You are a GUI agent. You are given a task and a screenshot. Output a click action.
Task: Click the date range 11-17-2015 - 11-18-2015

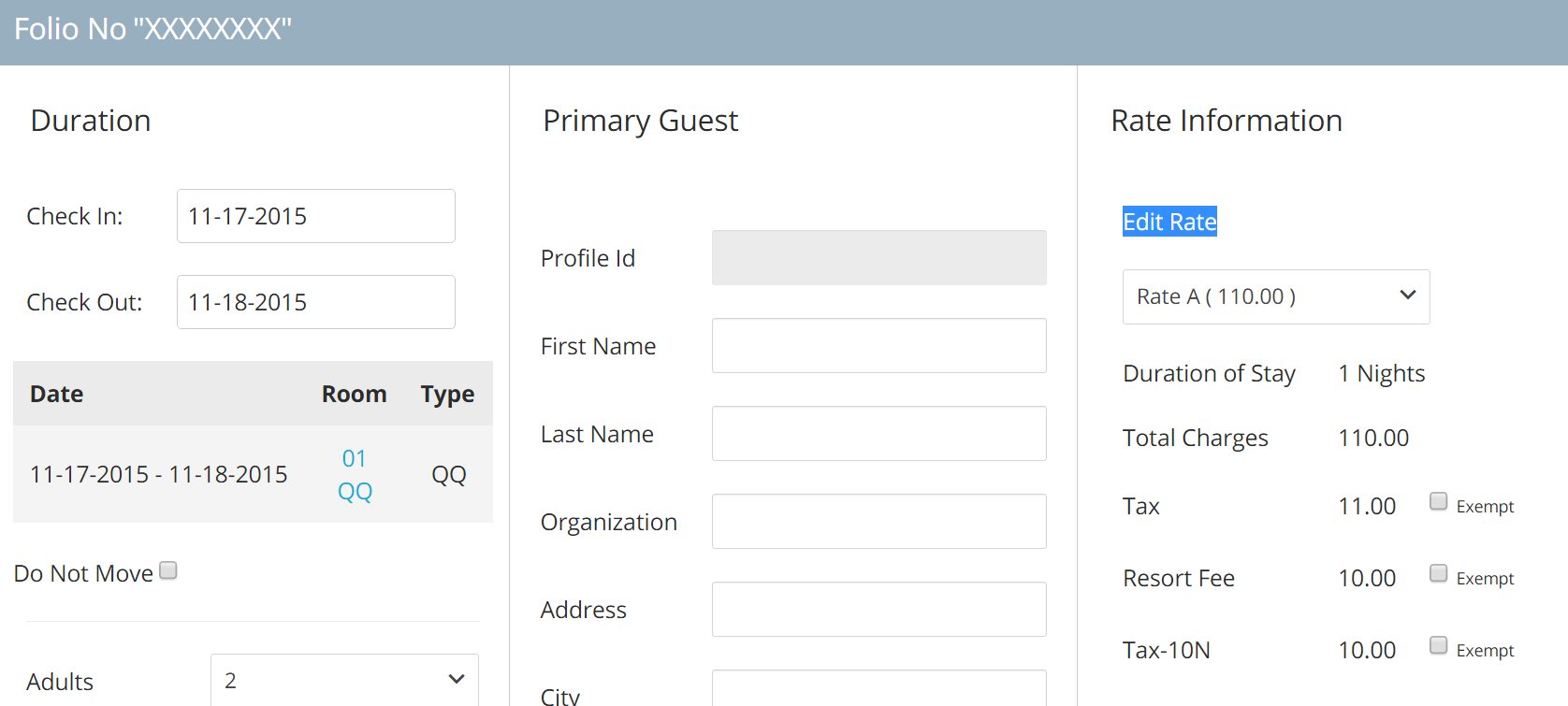[x=159, y=474]
